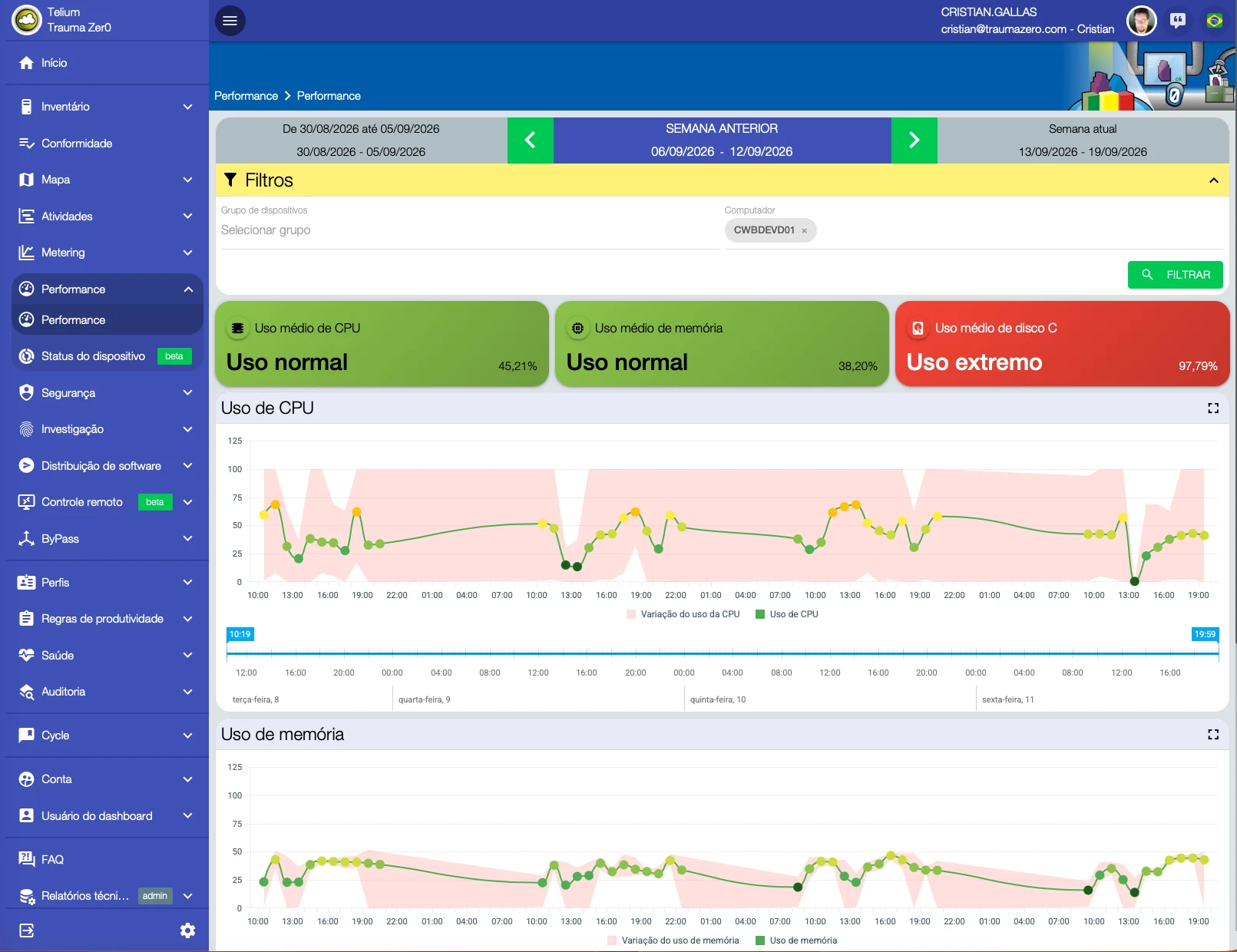The image size is (1237, 952).
Task: Select the 30/08/2026 to 05/09/2026 week
Action: pos(361,140)
